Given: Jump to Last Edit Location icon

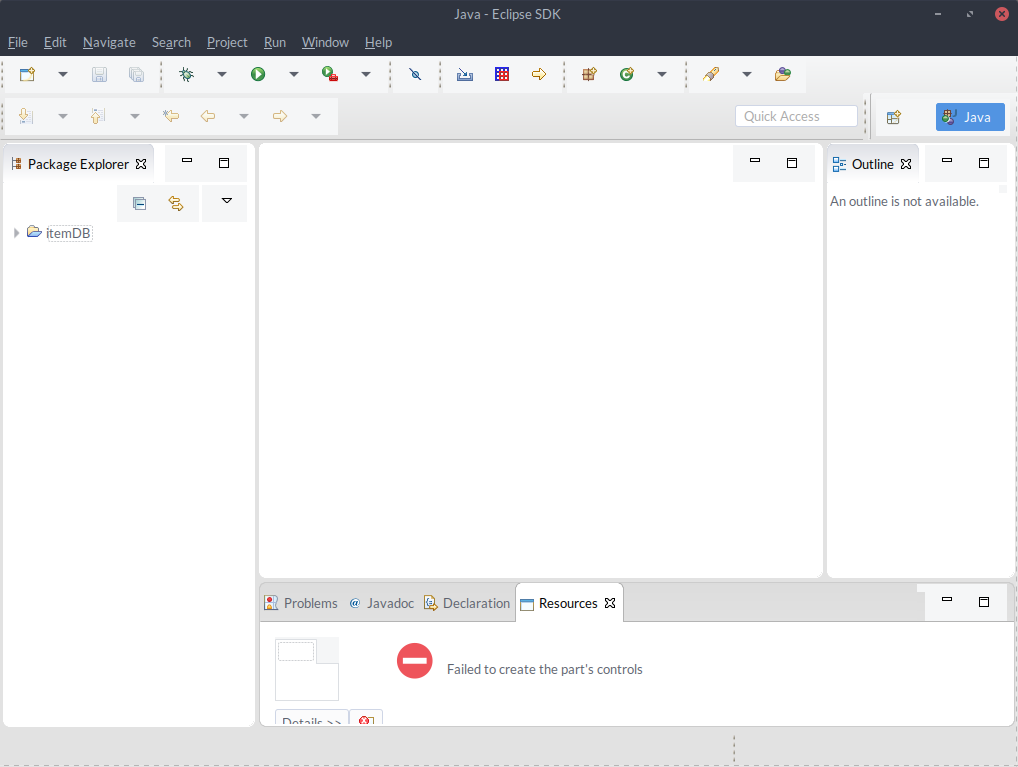Looking at the screenshot, I should click(171, 116).
